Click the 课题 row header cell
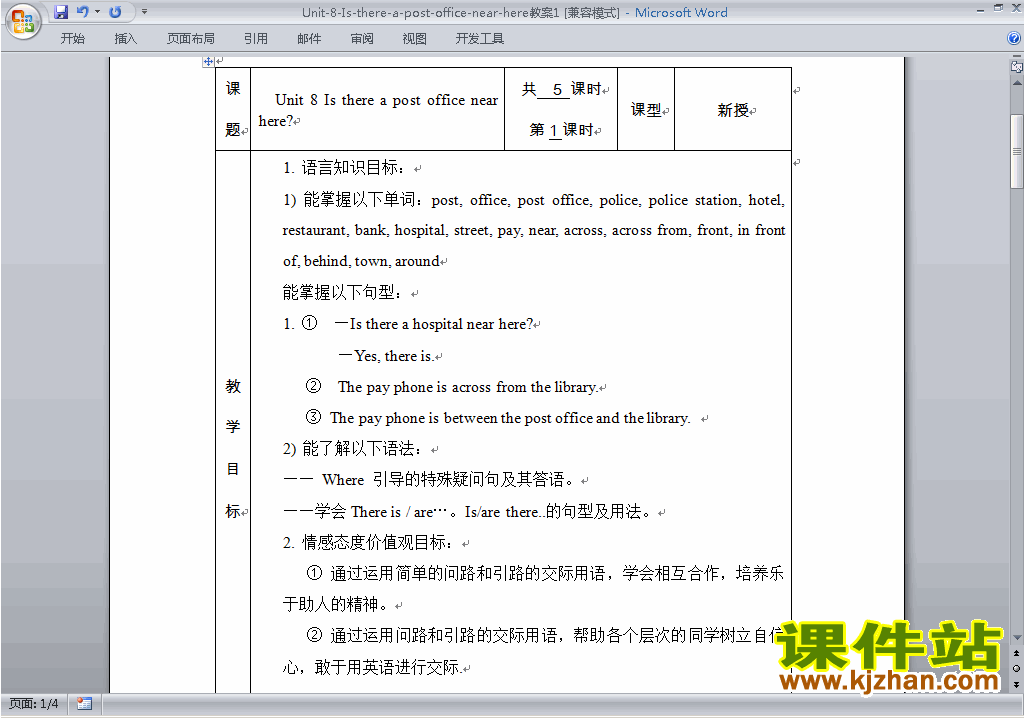Viewport: 1024px width, 718px height. pyautogui.click(x=233, y=109)
